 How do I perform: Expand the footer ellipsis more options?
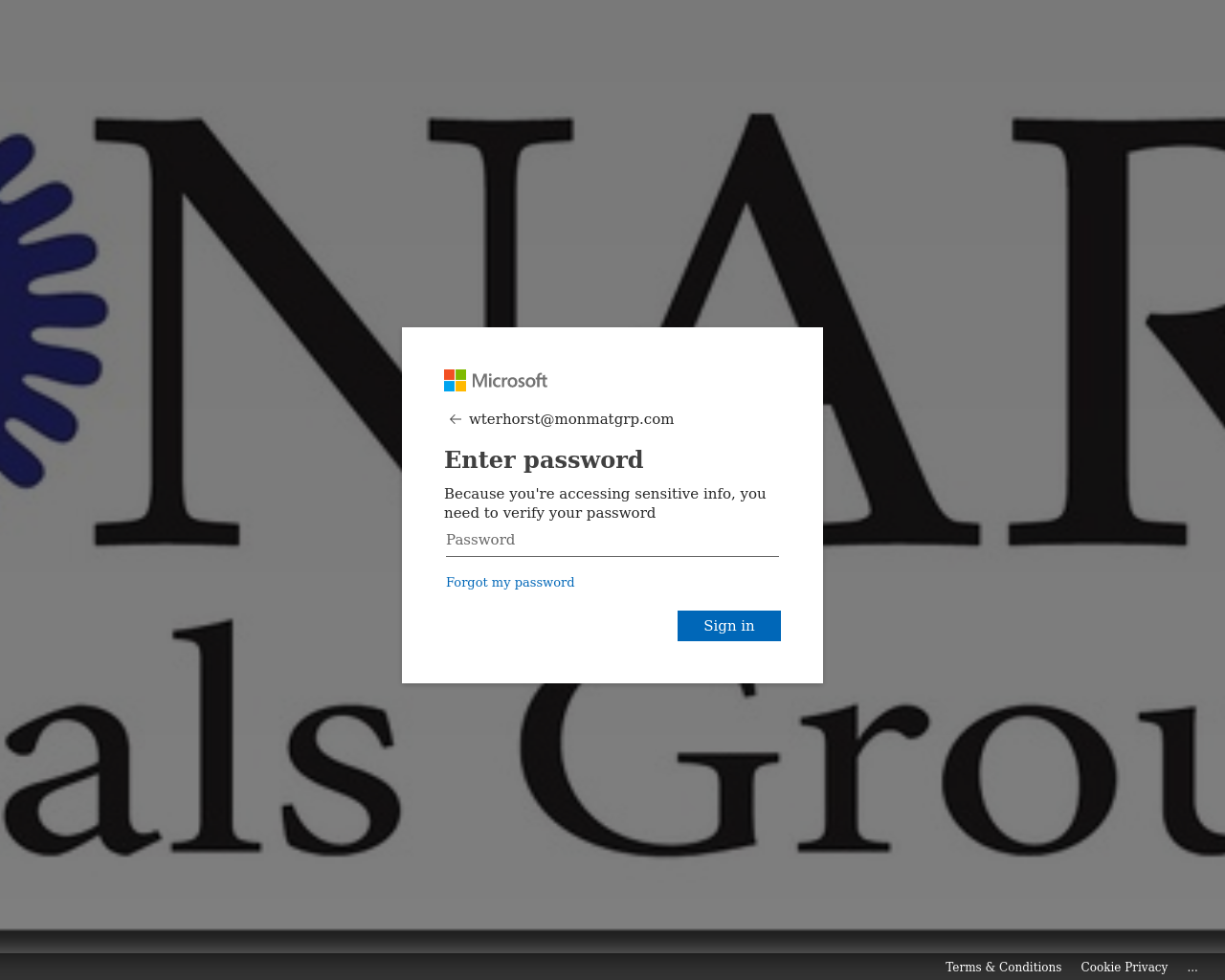point(1192,967)
